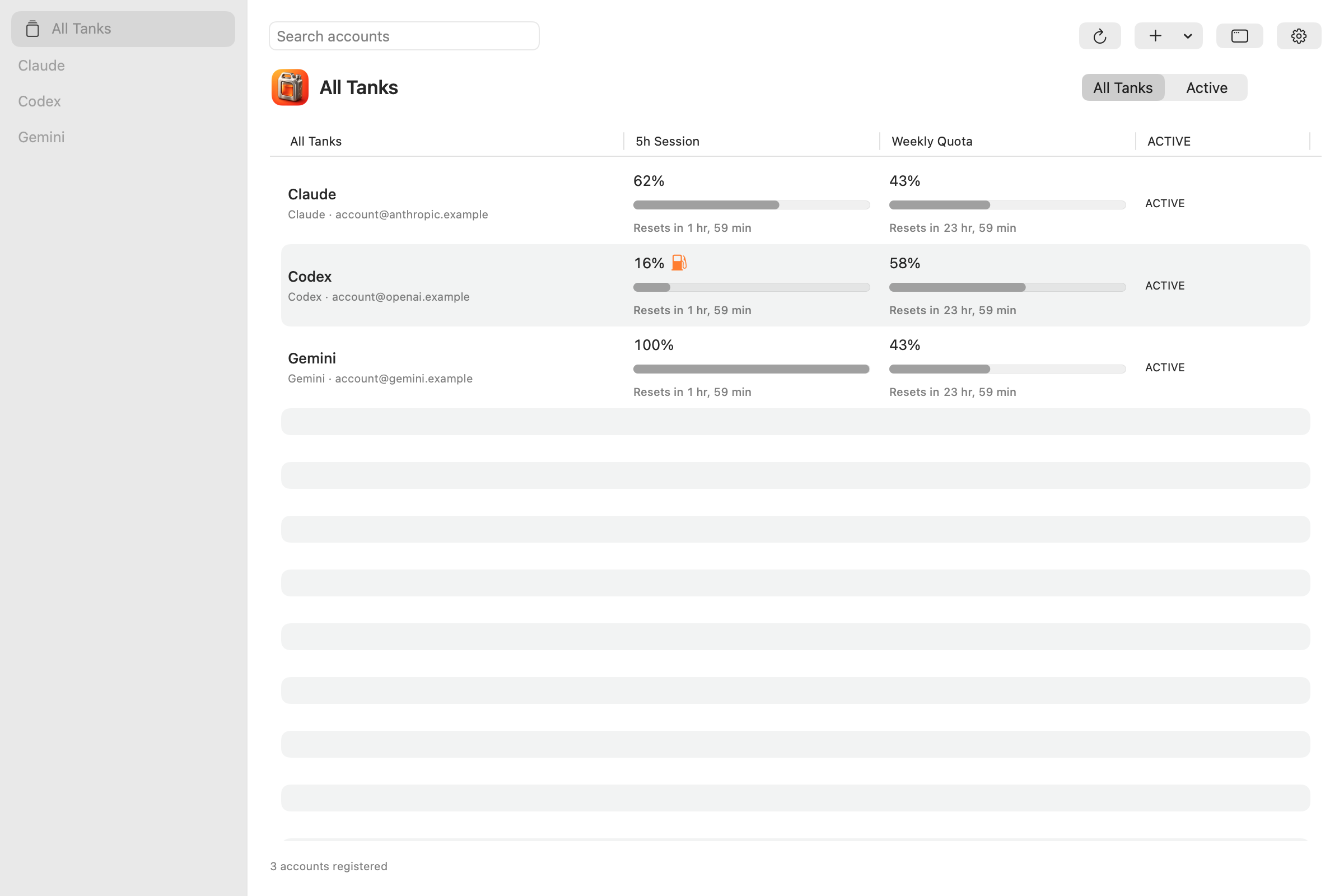The height and width of the screenshot is (896, 1344).
Task: Click Gemini's weekly reset time text
Action: (953, 392)
